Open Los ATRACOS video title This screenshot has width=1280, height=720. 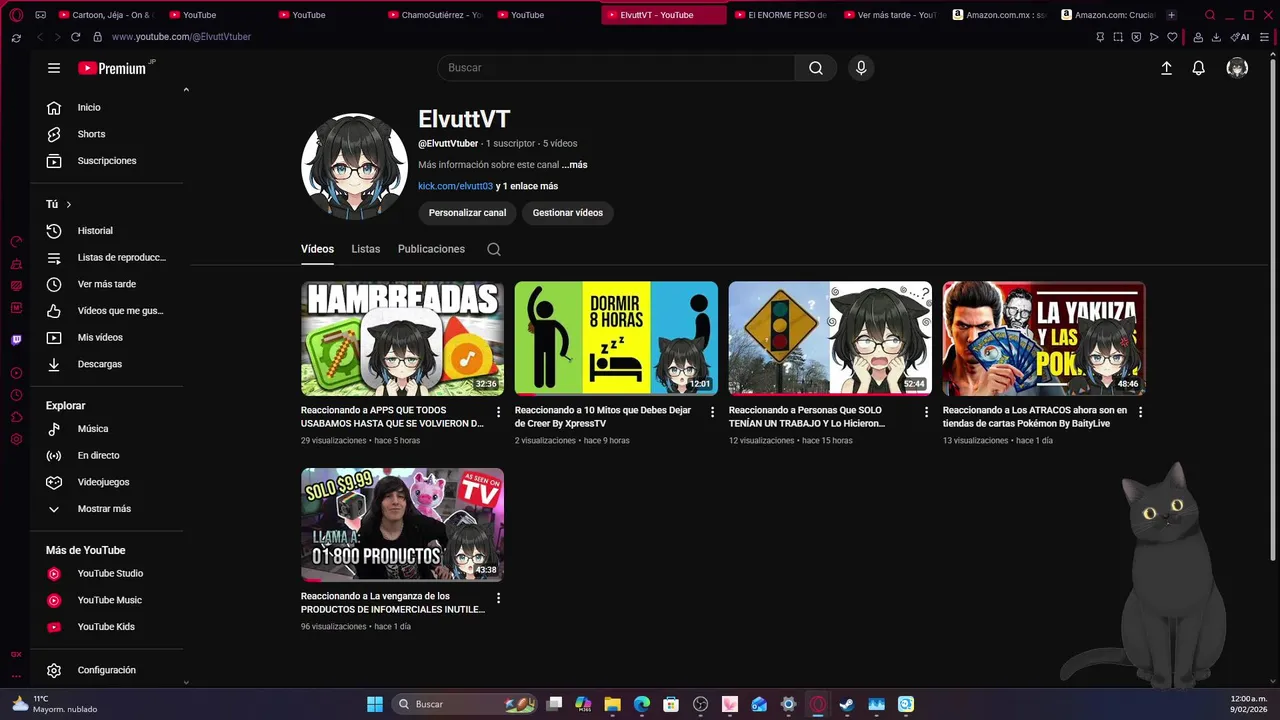[x=1035, y=417]
